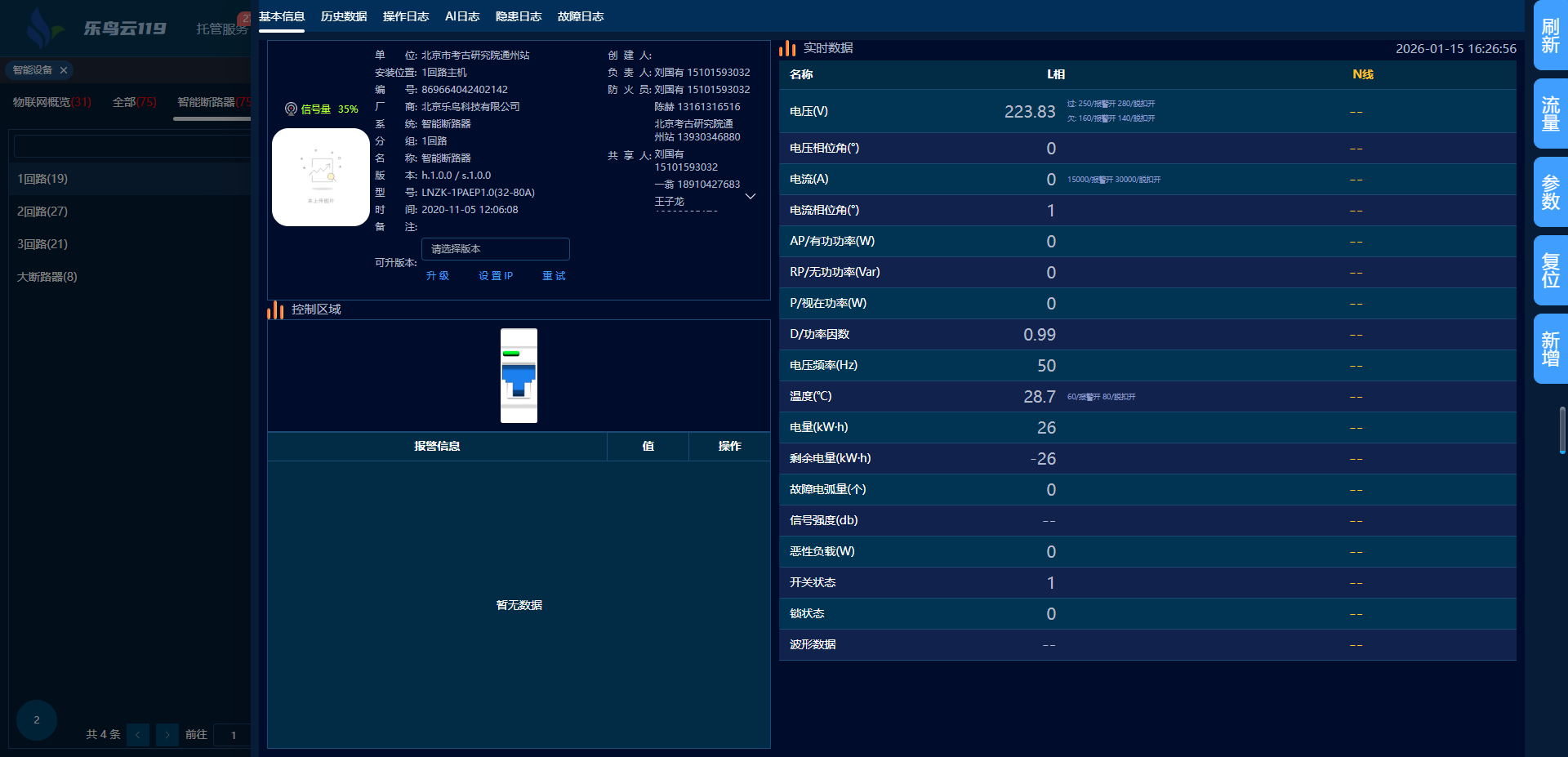Click the device image placeholder thumbnail
1568x757 pixels.
coord(320,177)
